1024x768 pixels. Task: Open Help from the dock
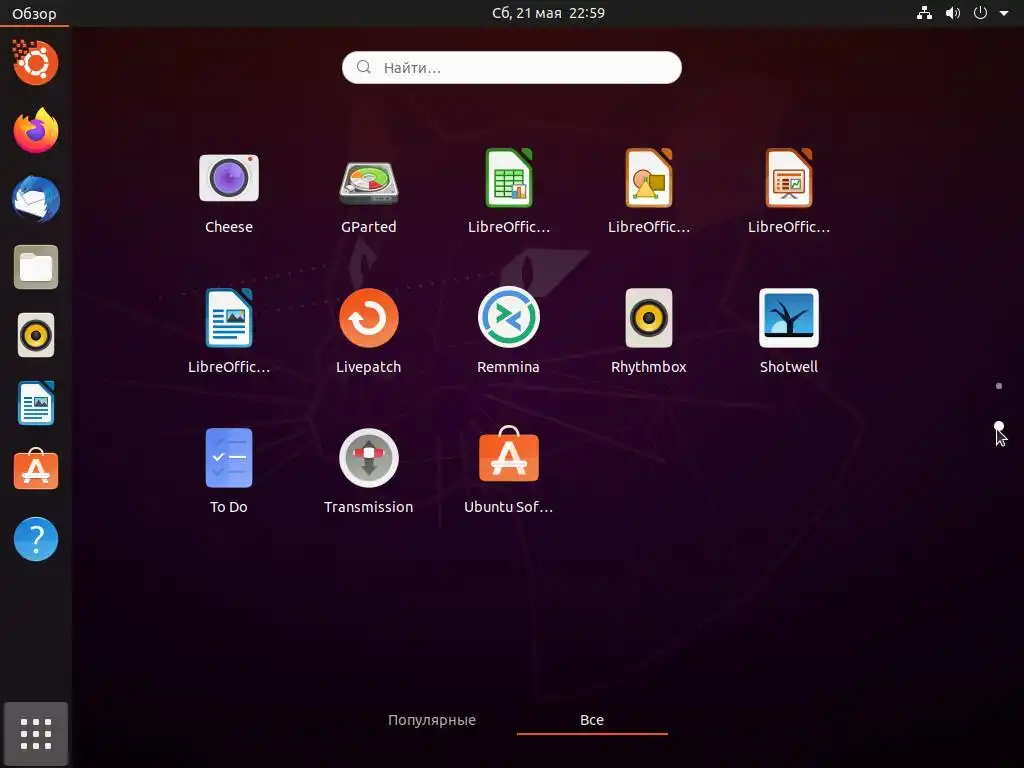[x=36, y=539]
